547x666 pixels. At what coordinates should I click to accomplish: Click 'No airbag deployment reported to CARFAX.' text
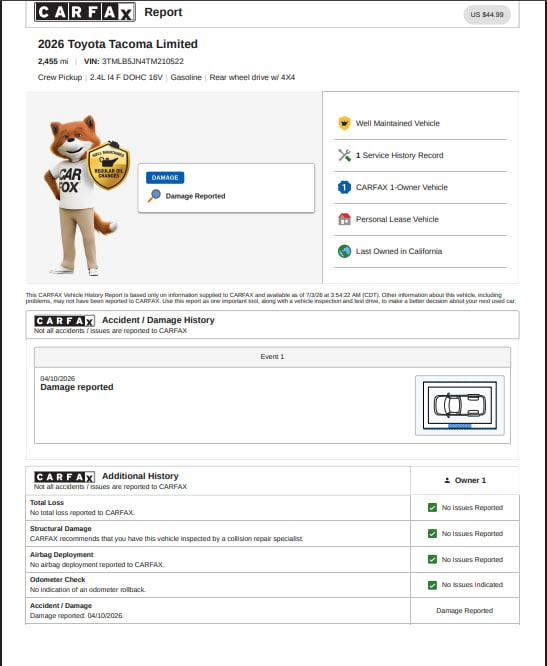(x=97, y=564)
